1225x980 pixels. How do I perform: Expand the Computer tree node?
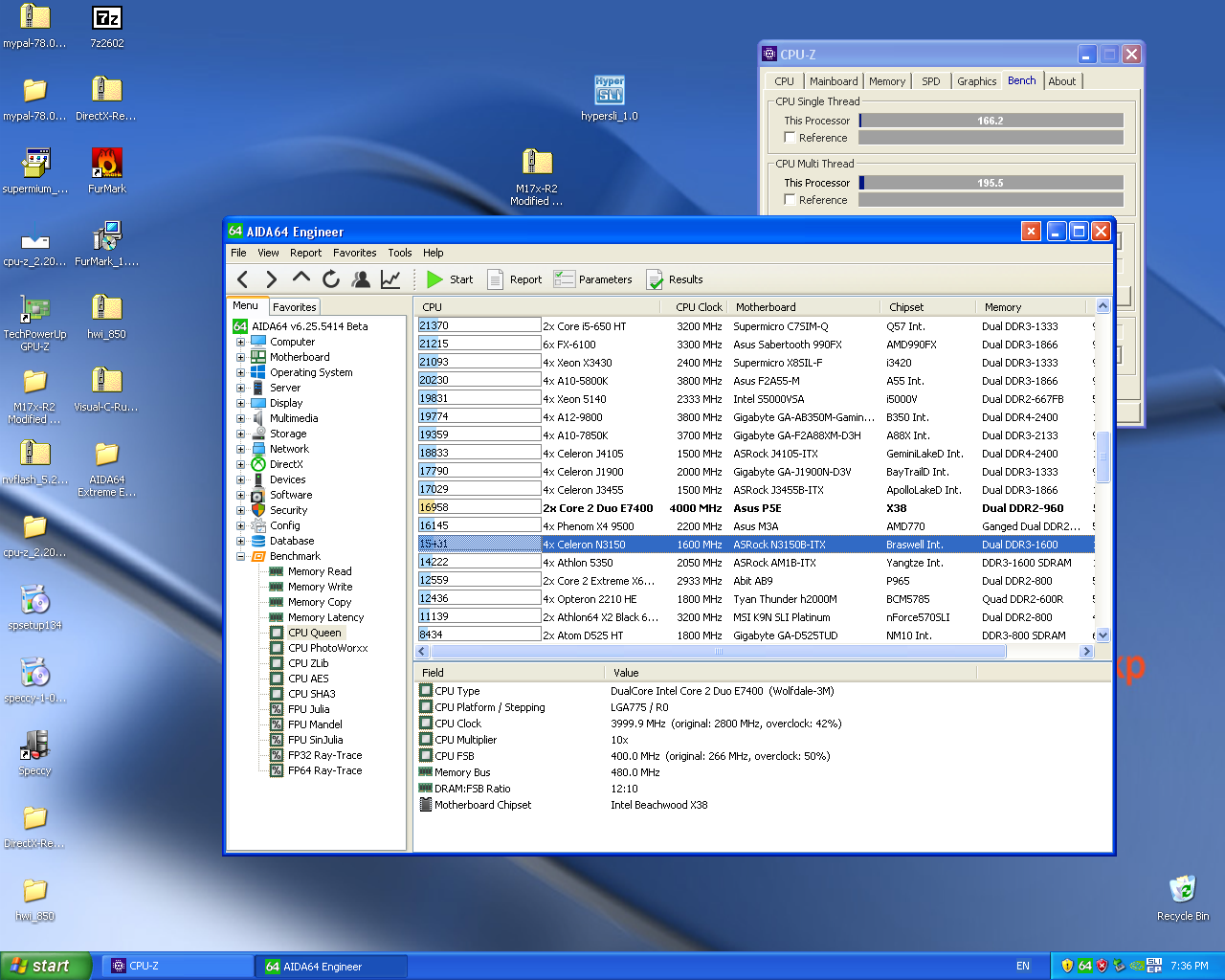click(241, 342)
